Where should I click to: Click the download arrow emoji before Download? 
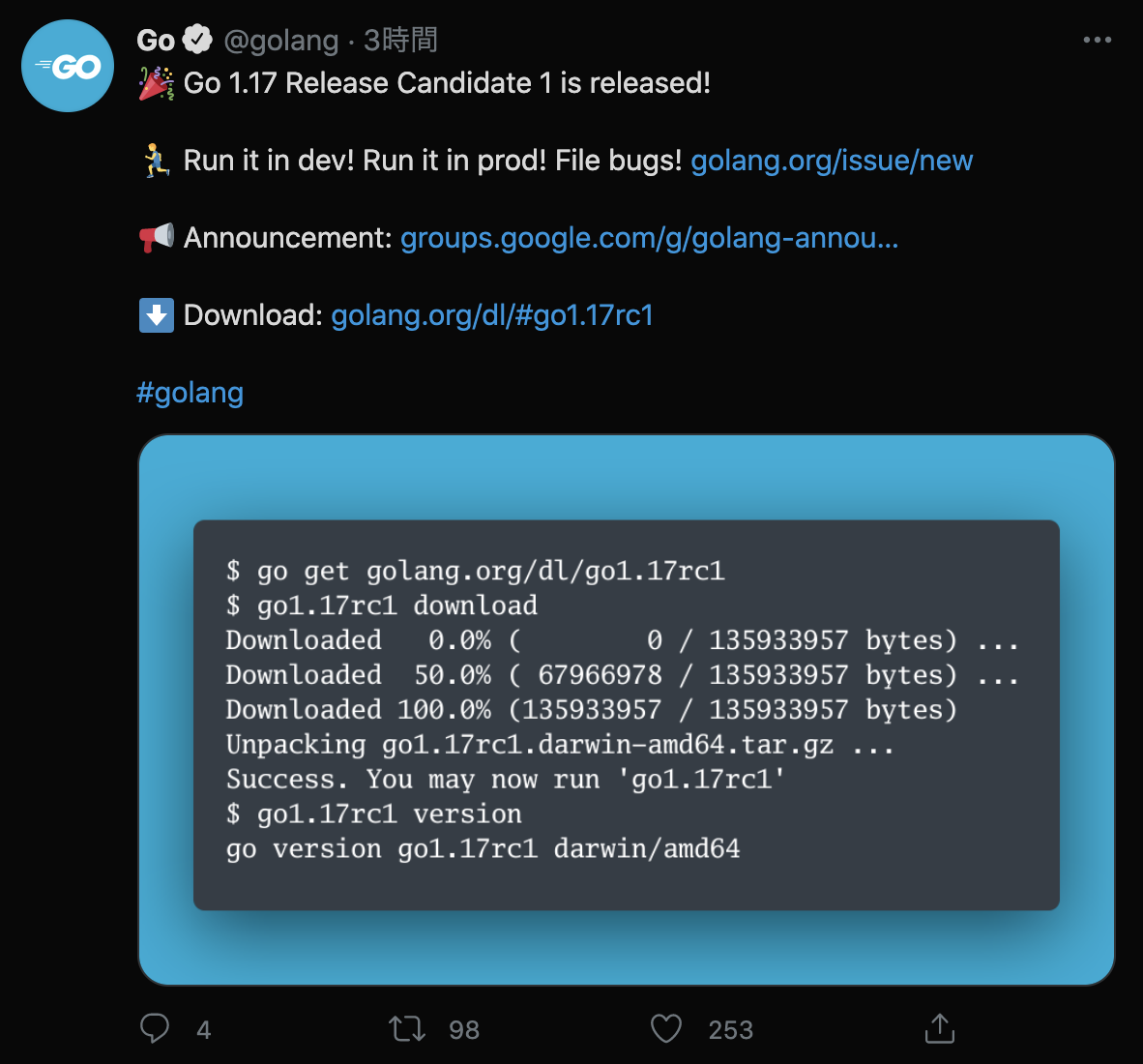pyautogui.click(x=155, y=315)
